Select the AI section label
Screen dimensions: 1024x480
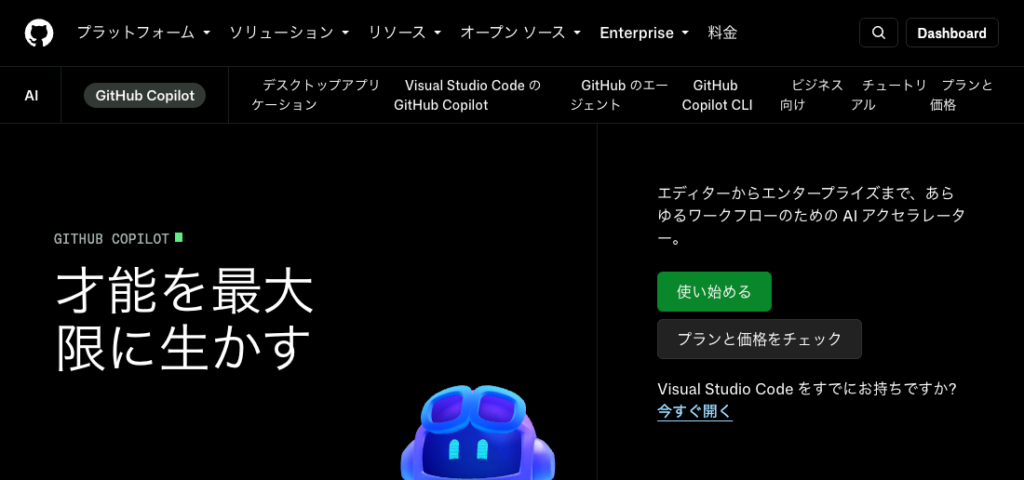(31, 95)
